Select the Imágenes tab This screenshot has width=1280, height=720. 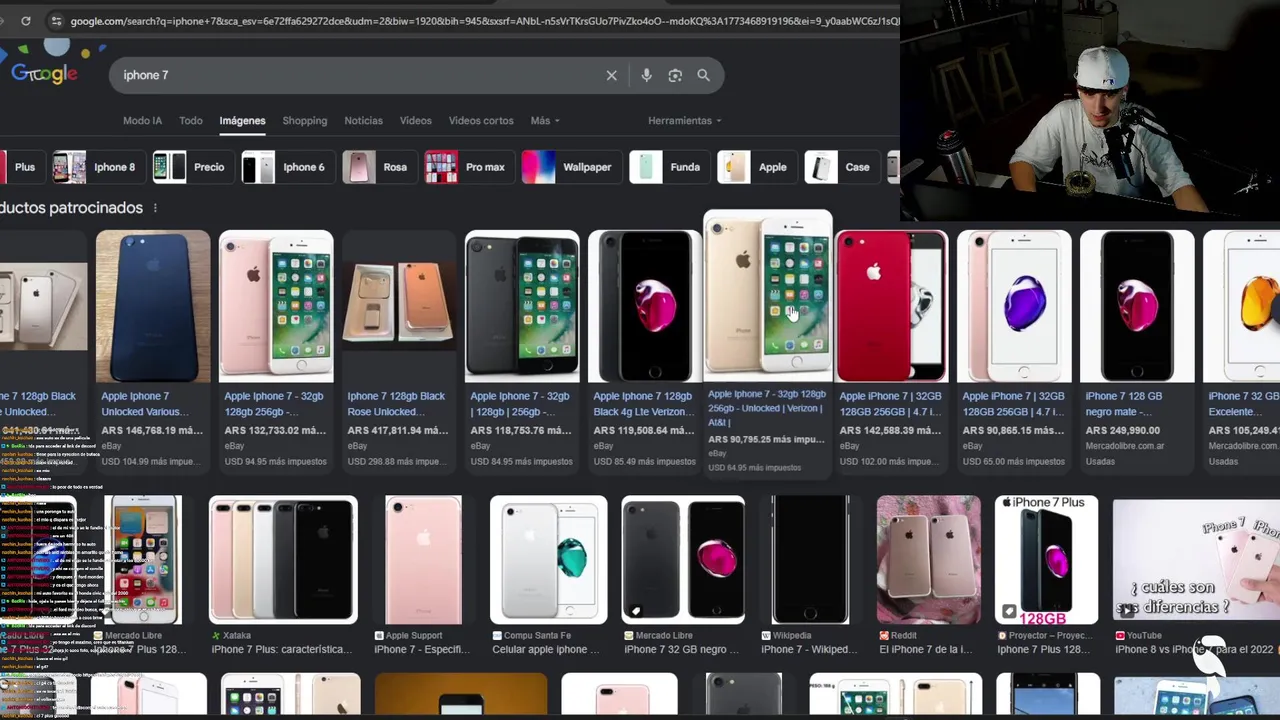pyautogui.click(x=242, y=121)
